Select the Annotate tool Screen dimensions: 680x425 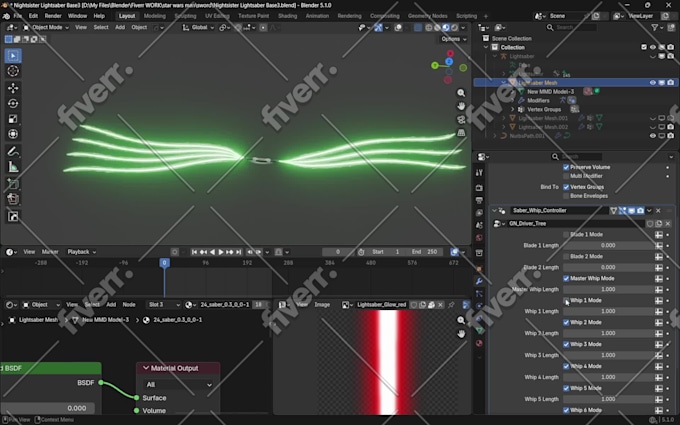point(13,151)
